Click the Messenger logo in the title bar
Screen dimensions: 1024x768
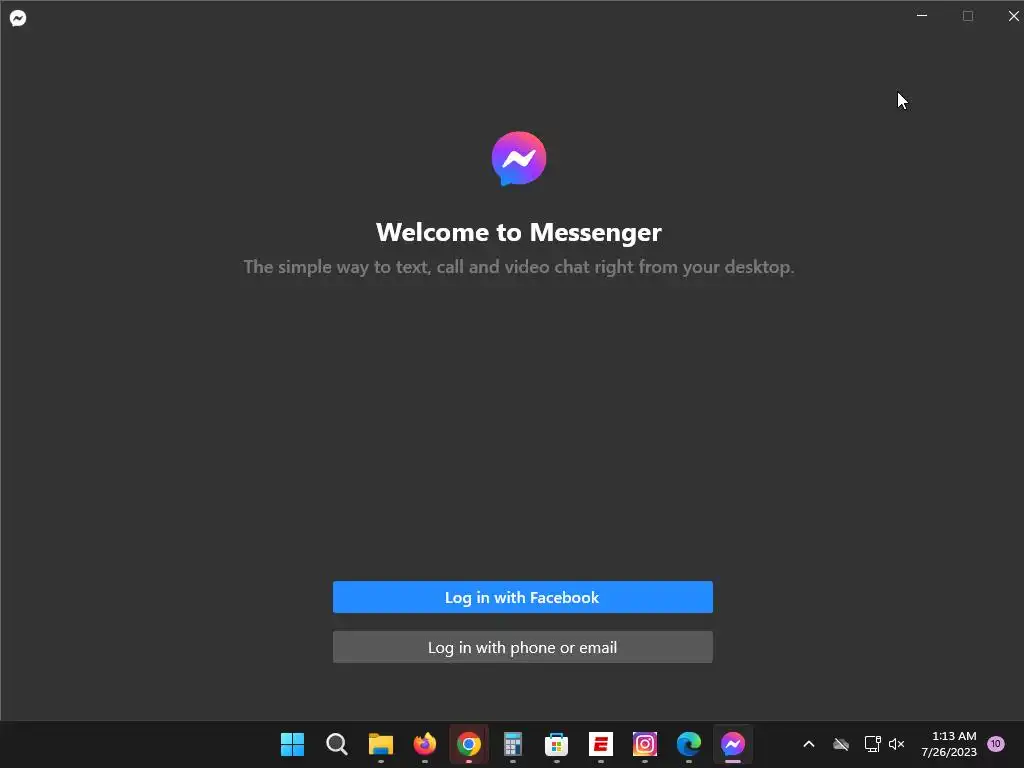coord(18,18)
